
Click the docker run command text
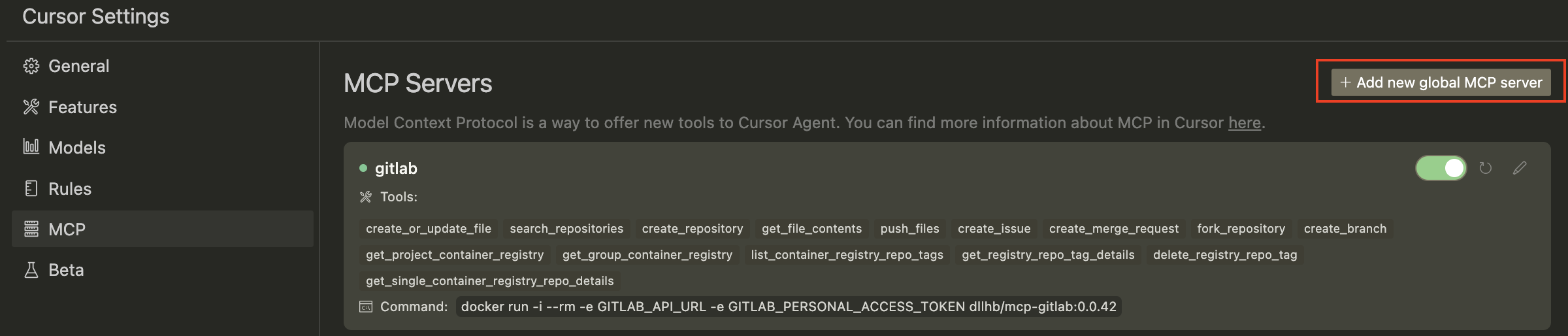pyautogui.click(x=788, y=307)
